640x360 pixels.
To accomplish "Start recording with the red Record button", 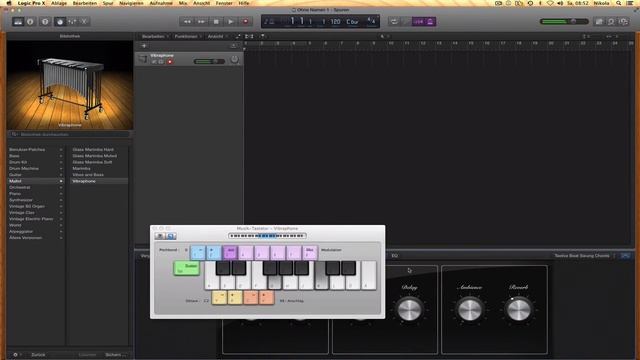I will pos(245,22).
